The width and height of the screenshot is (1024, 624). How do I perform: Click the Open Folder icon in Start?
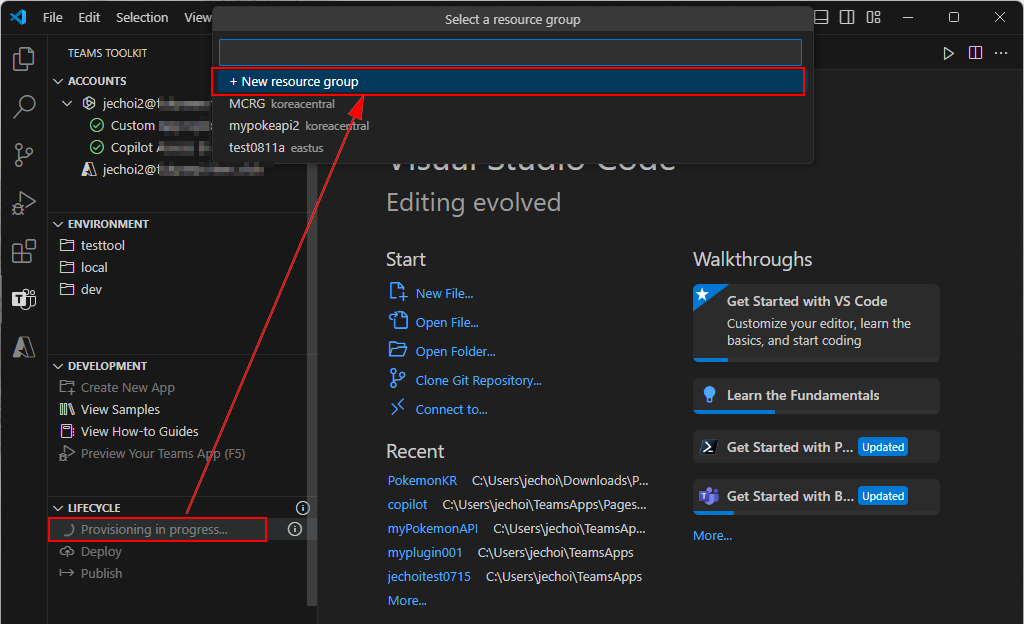tap(398, 349)
